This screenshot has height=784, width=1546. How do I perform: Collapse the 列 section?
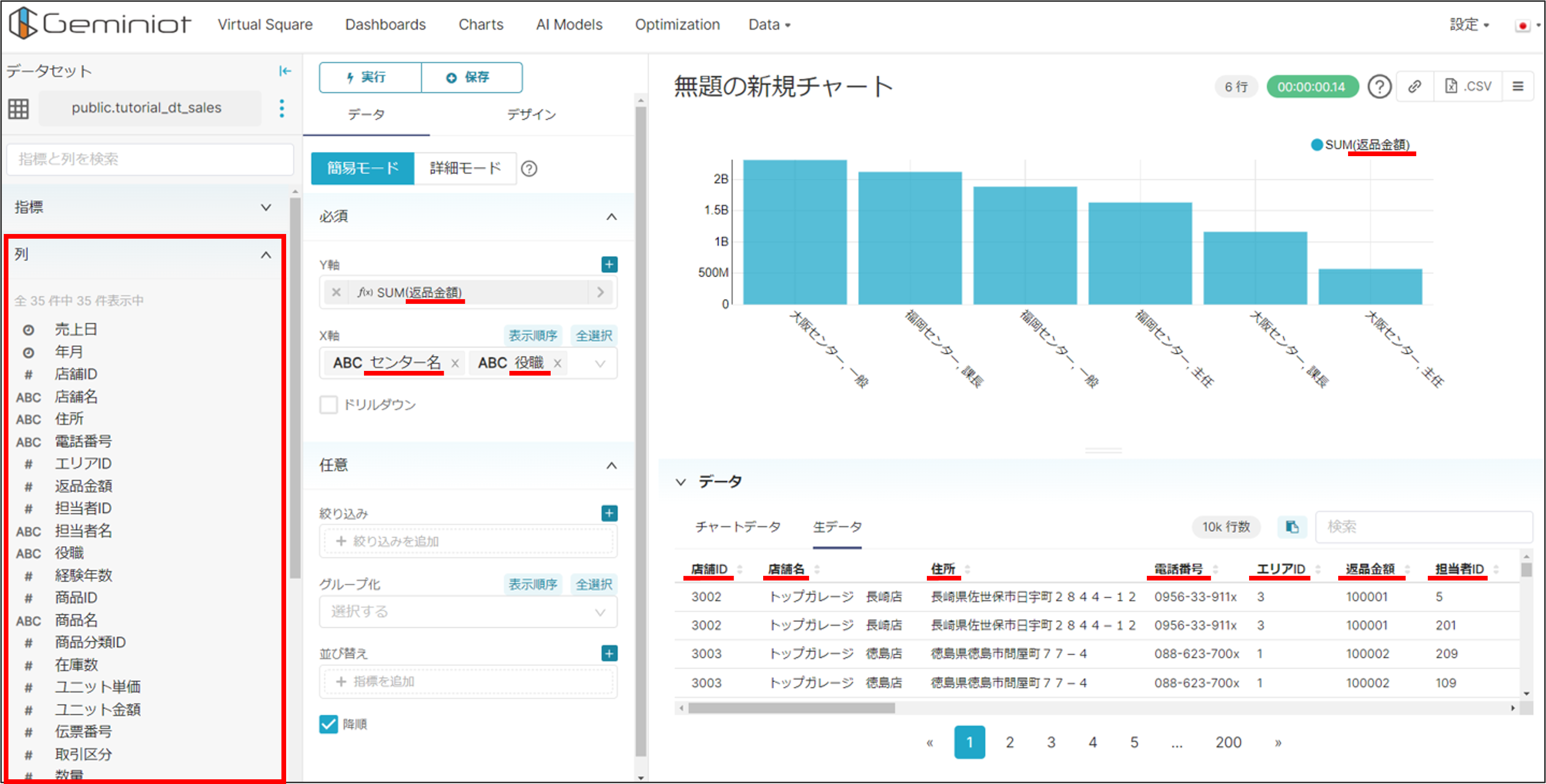click(x=265, y=256)
